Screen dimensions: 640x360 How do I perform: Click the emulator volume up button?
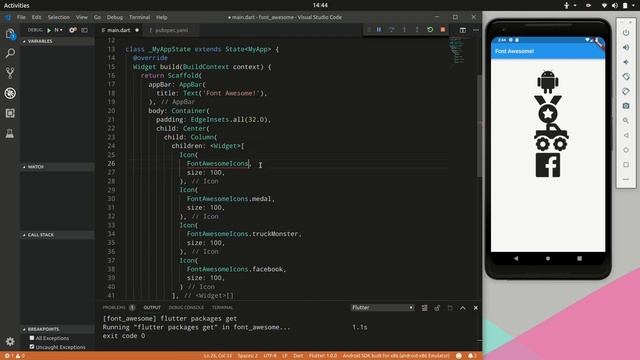tap(626, 47)
